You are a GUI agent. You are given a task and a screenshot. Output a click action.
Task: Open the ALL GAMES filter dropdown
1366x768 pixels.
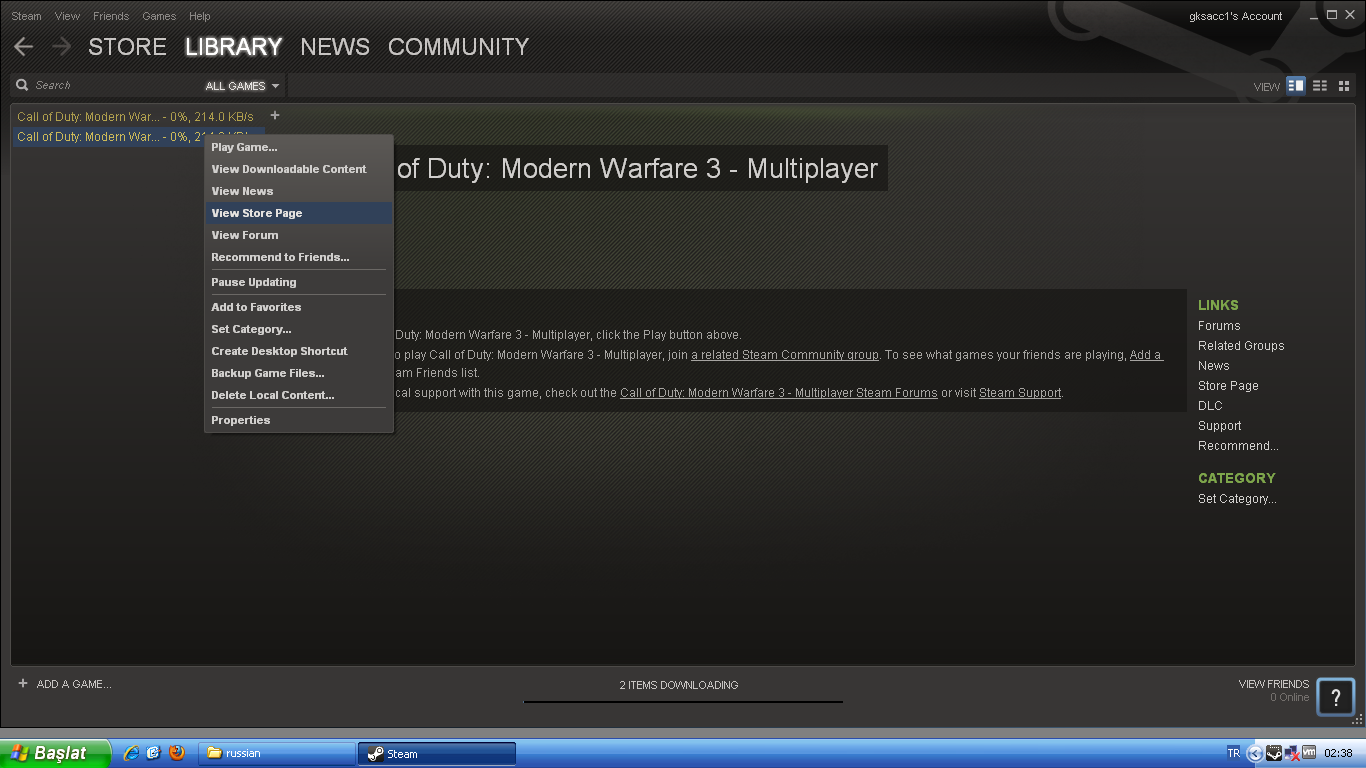(242, 86)
